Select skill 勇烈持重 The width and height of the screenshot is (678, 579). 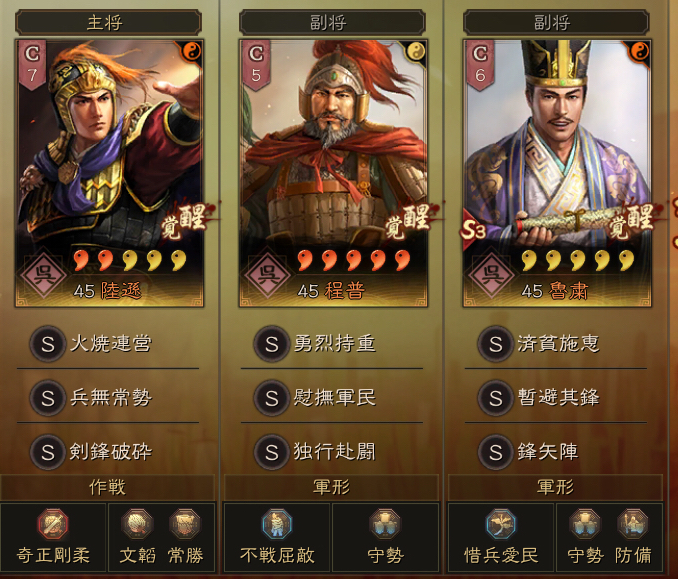[332, 344]
